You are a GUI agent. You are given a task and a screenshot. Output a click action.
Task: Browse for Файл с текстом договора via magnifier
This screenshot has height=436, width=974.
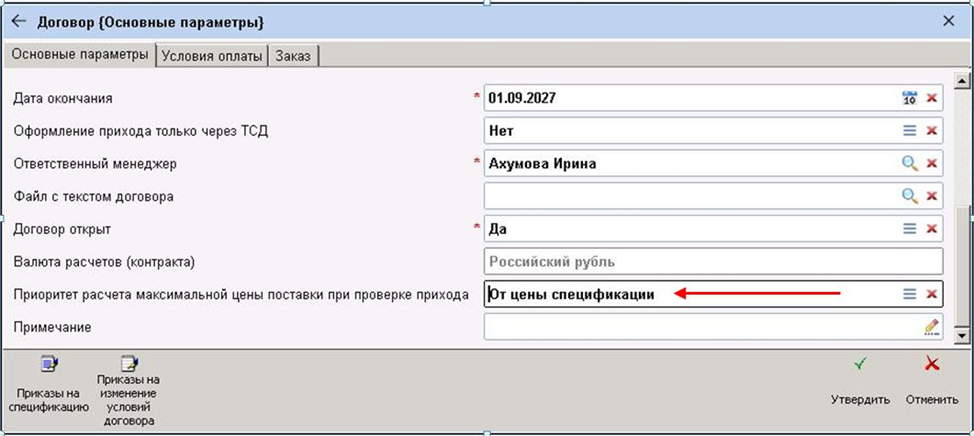coord(909,196)
